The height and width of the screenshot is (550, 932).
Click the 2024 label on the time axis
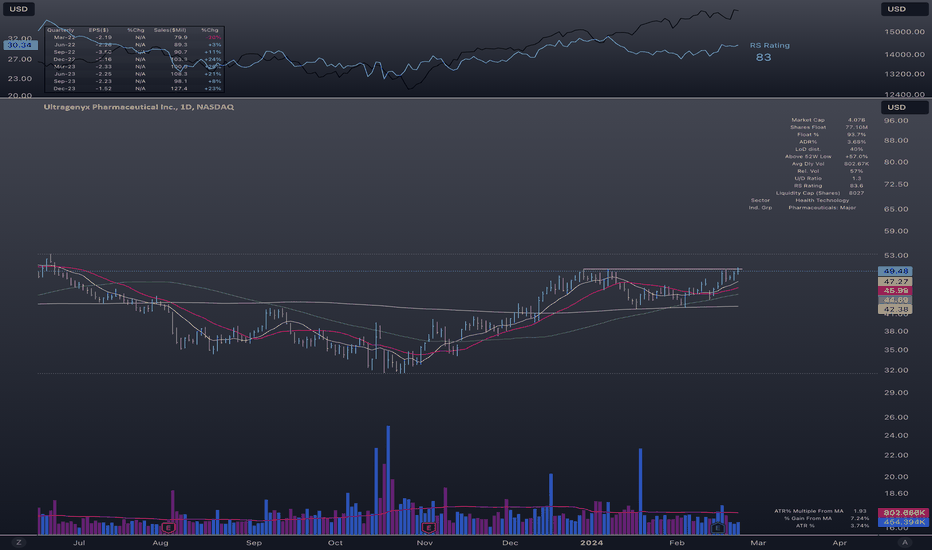tap(591, 542)
